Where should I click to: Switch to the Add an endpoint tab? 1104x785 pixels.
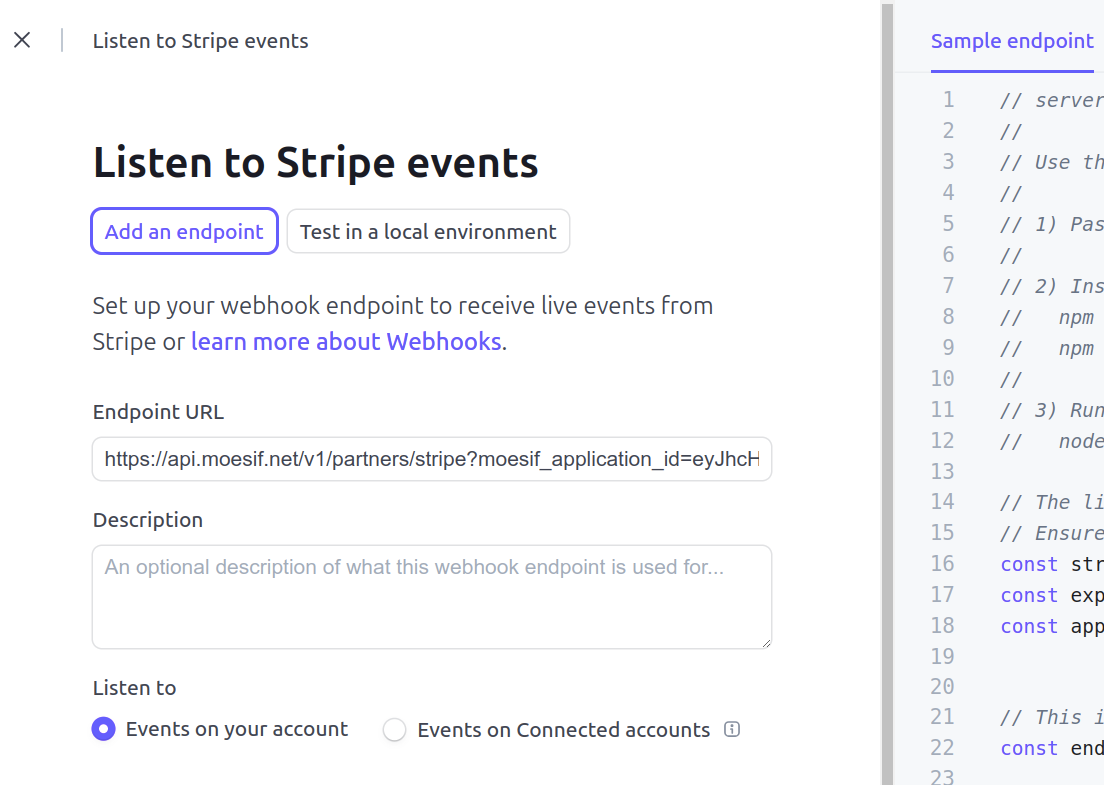[184, 231]
